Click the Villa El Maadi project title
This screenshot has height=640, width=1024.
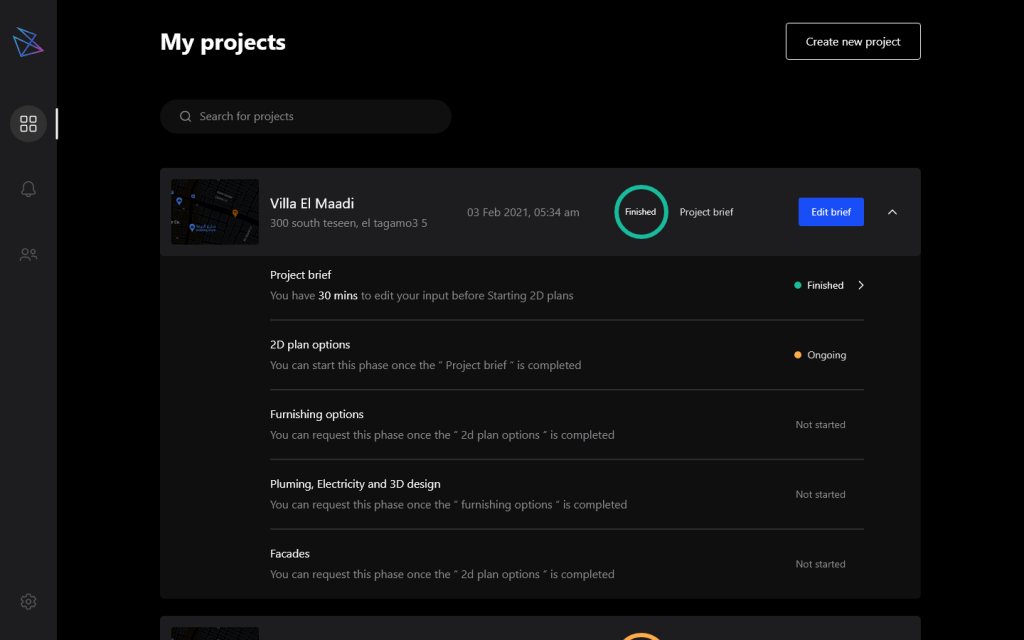pos(312,204)
